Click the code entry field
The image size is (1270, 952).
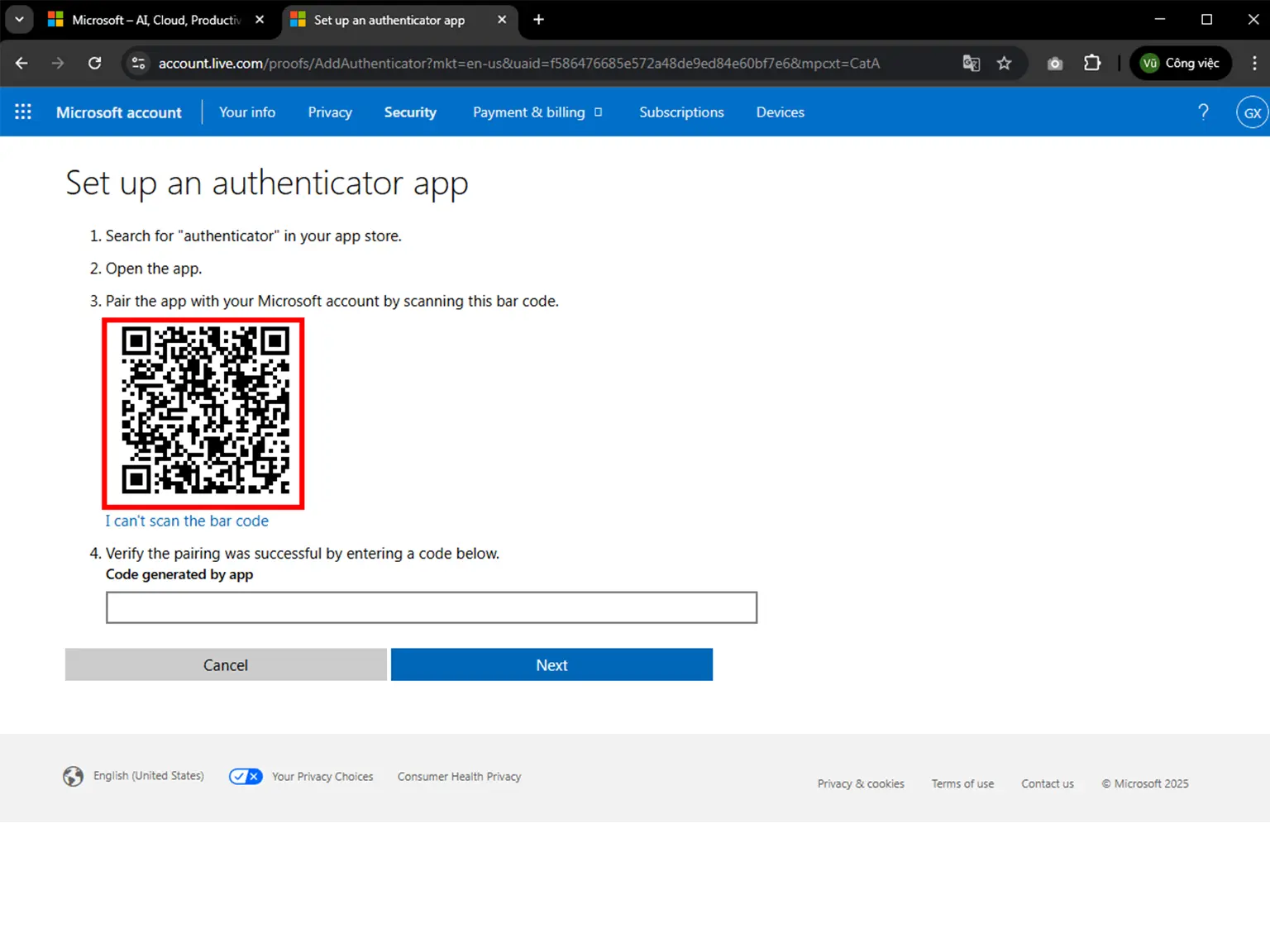coord(431,607)
